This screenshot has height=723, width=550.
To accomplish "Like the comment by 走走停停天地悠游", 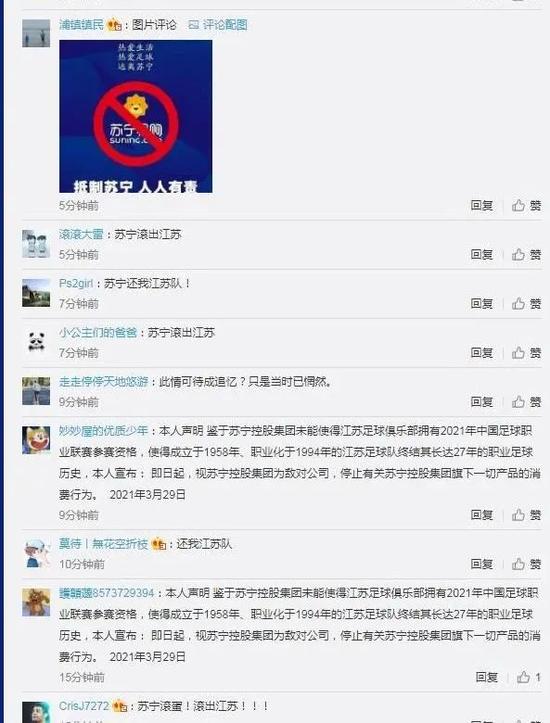I will [x=526, y=402].
